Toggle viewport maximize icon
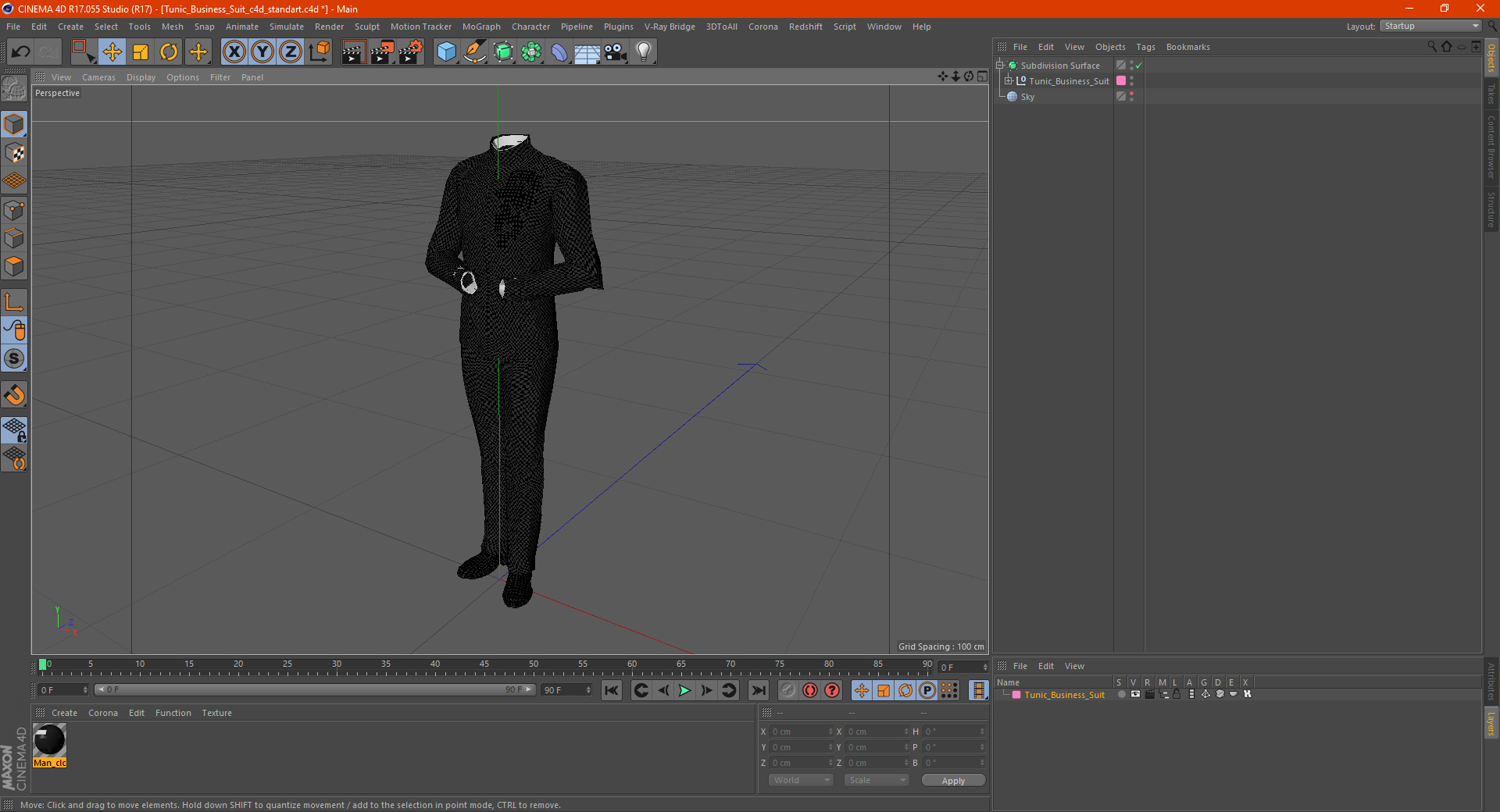The image size is (1500, 812). [982, 77]
